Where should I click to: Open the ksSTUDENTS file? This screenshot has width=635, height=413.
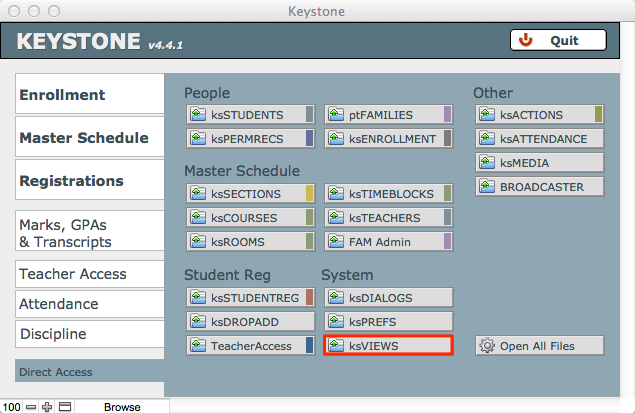point(250,115)
